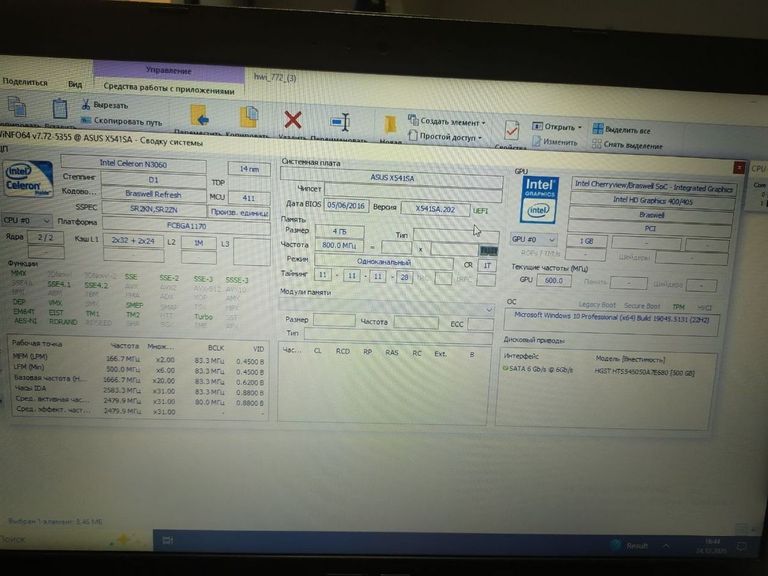The width and height of the screenshot is (768, 576).
Task: Click the Copy icon in Explorer ribbon
Action: [x=18, y=107]
